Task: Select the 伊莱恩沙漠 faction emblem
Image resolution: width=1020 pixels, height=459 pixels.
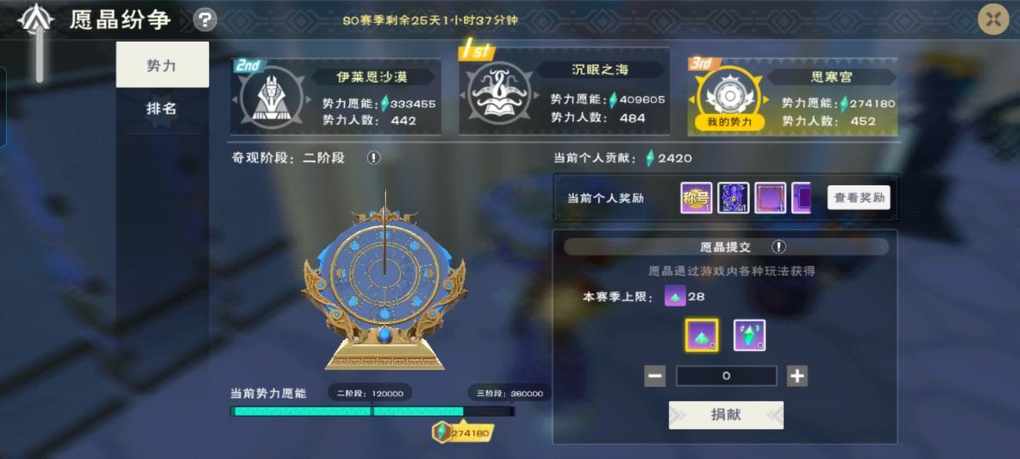Action: pos(271,97)
